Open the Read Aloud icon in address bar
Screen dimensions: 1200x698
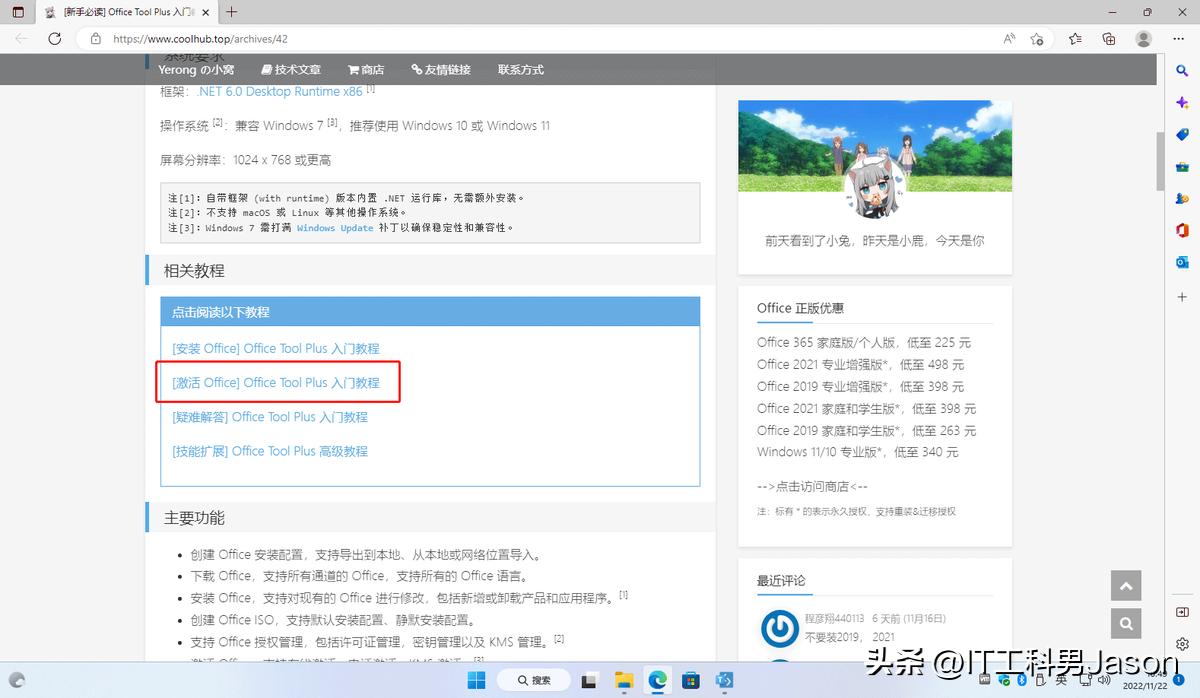pos(1010,39)
